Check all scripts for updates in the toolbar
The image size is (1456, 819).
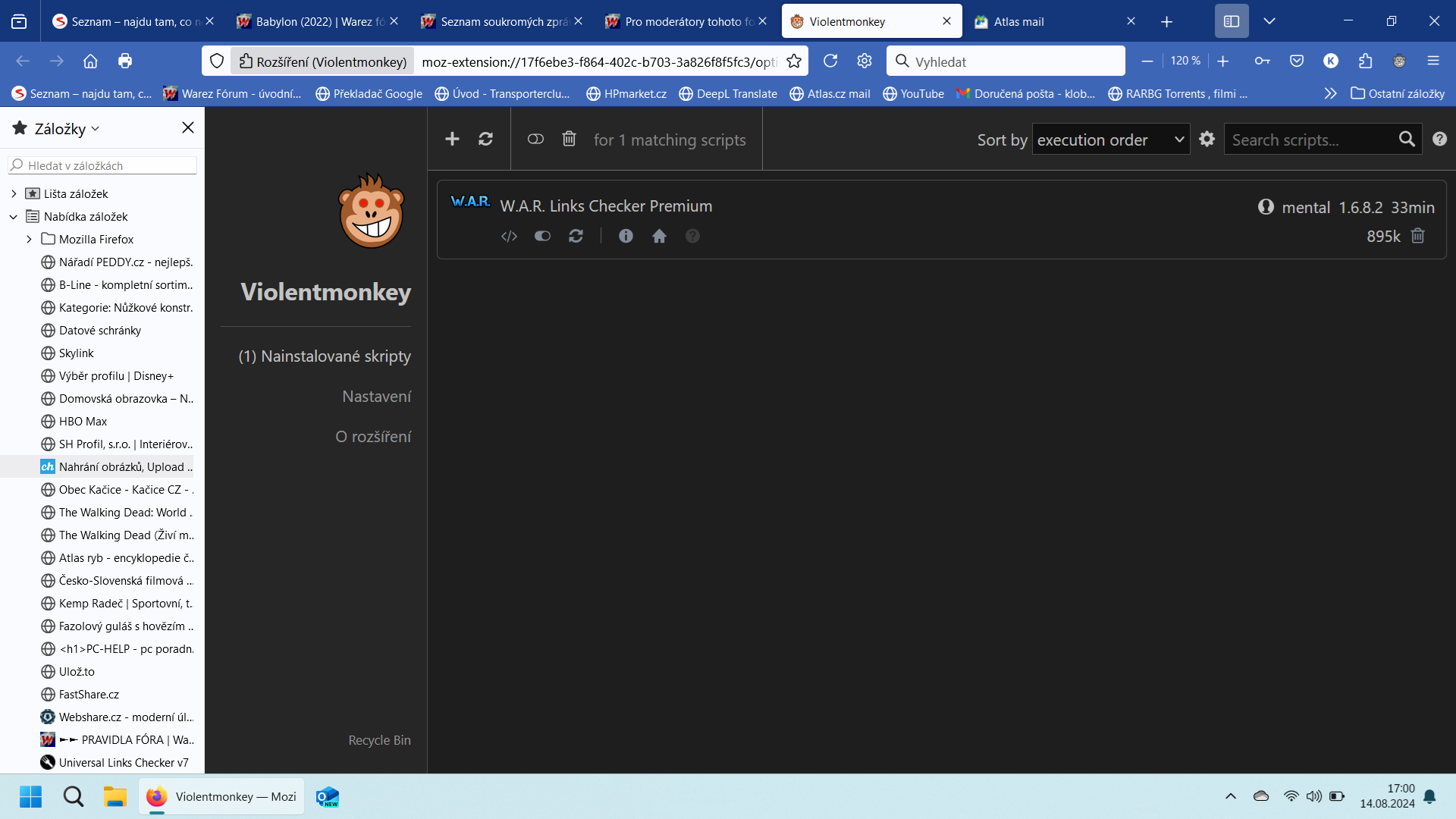tap(485, 139)
